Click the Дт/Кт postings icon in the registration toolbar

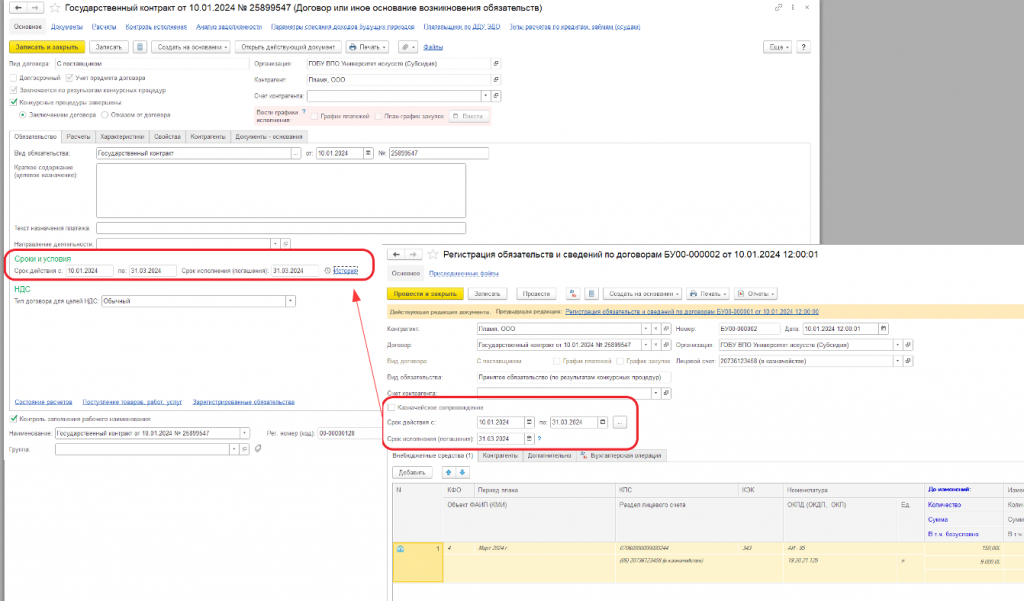[x=573, y=294]
